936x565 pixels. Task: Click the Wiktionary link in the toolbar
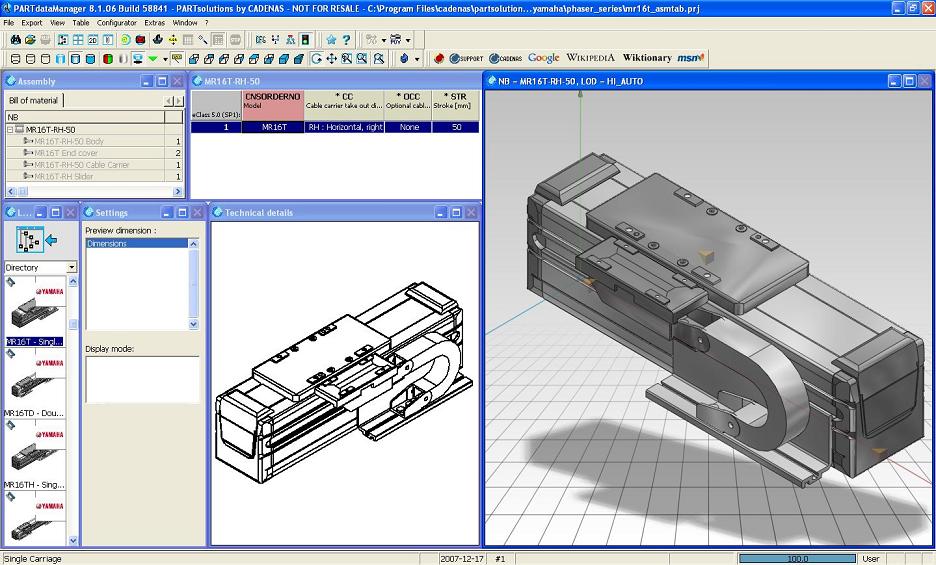(x=647, y=58)
